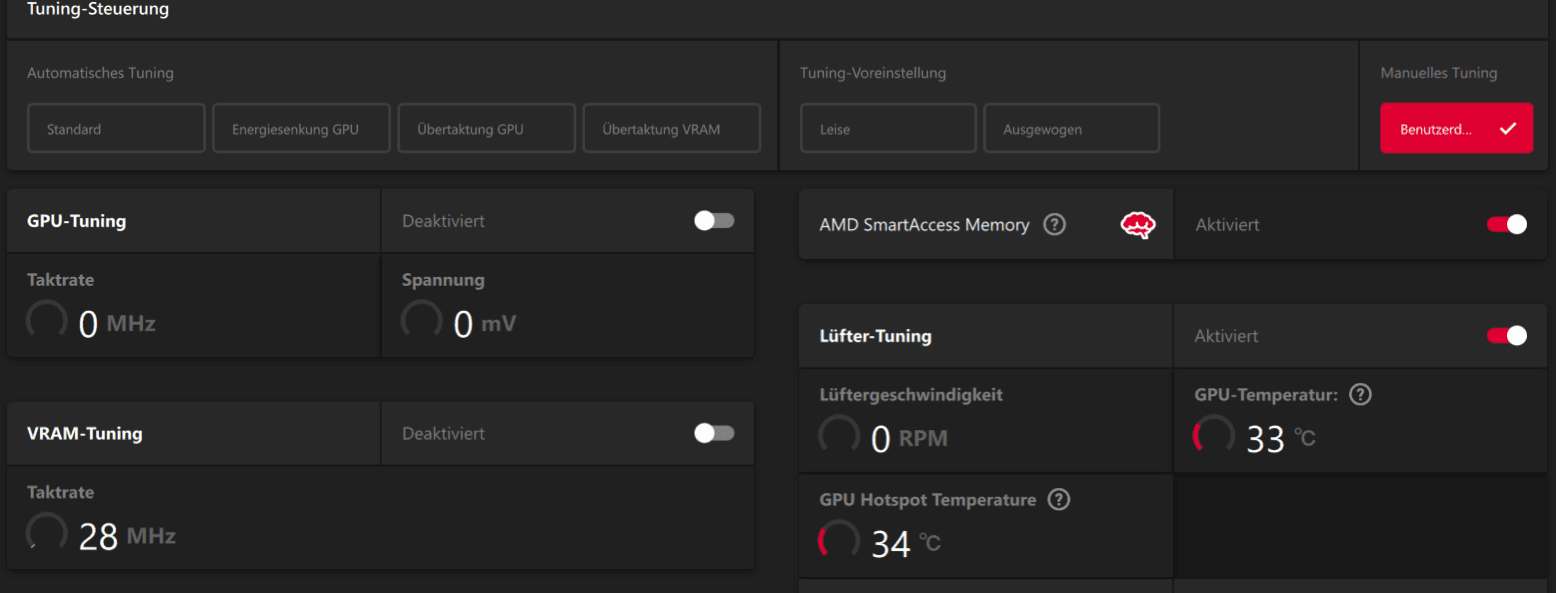Click the Spannung voltage gauge dial

422,321
